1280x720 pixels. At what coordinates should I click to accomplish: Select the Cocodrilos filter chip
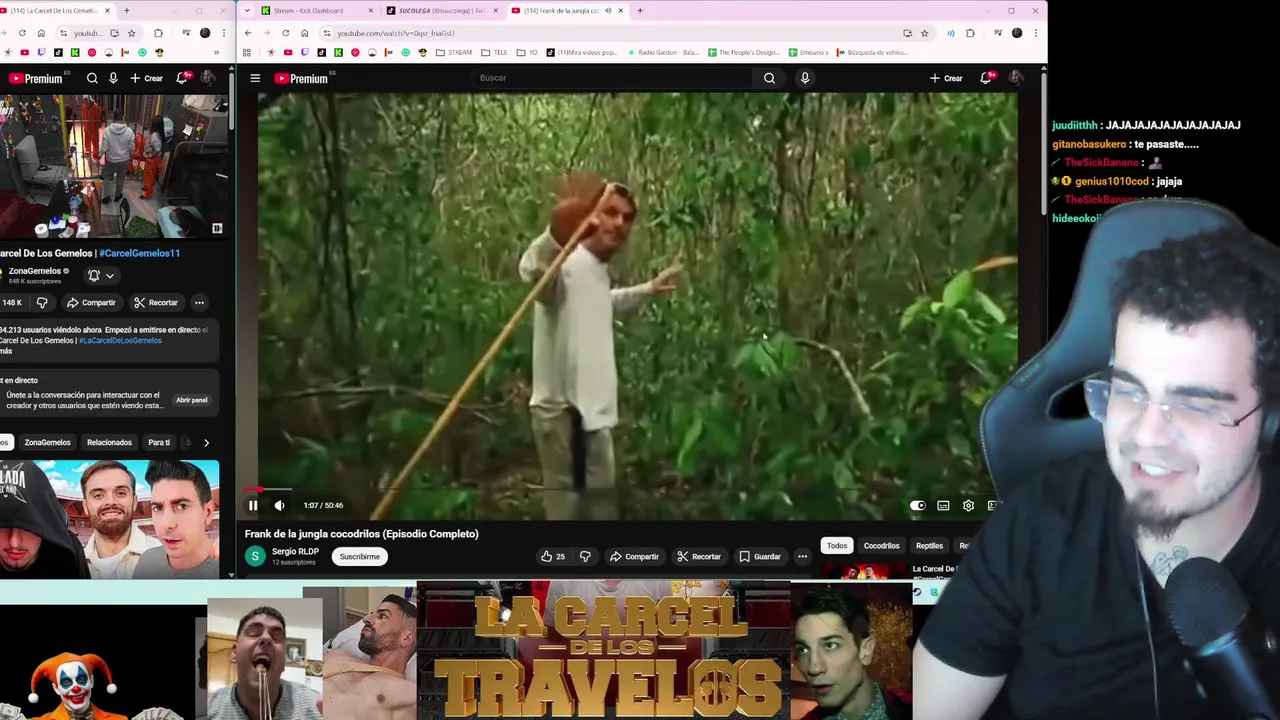(x=881, y=546)
